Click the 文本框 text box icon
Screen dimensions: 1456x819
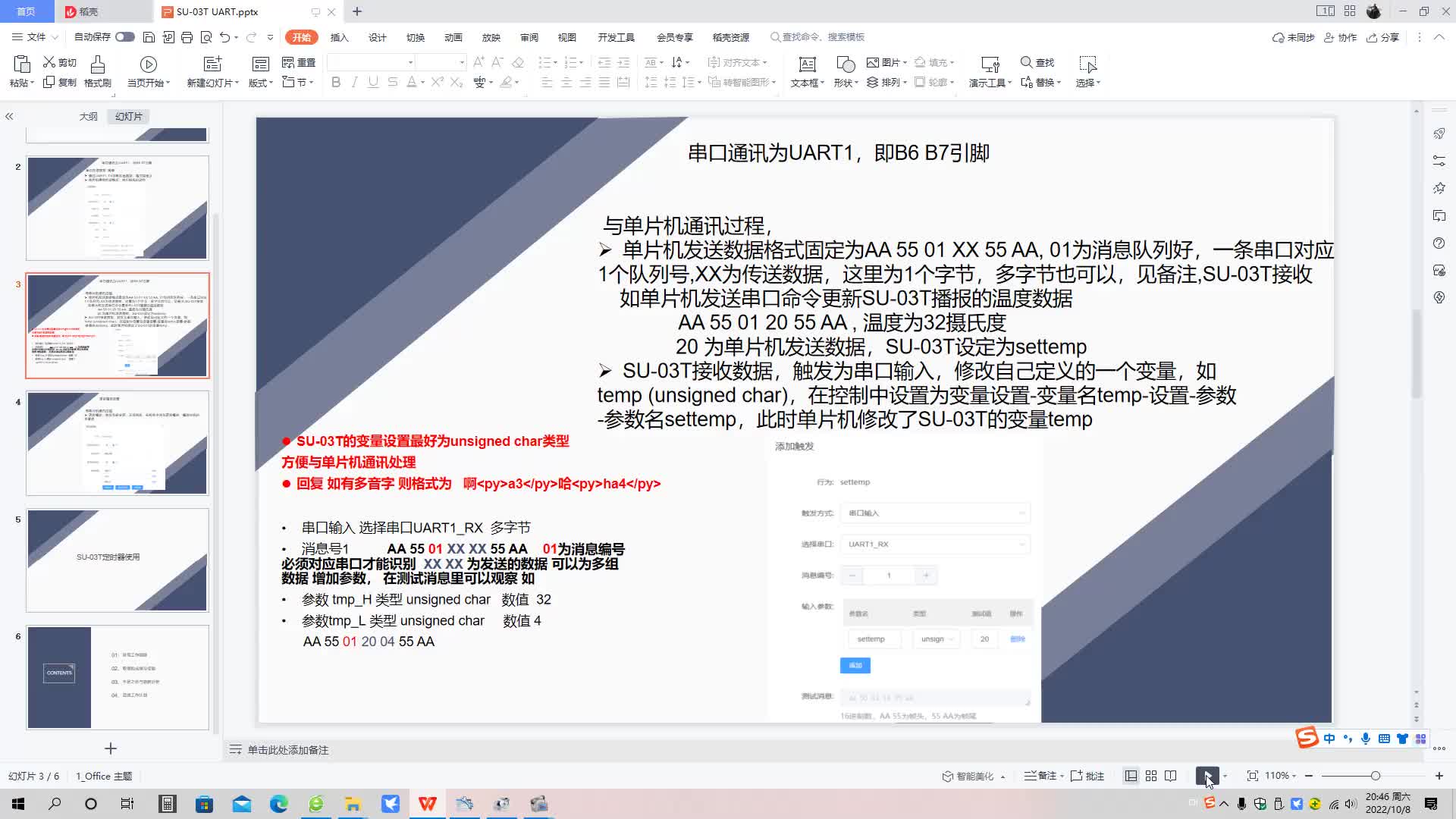[x=808, y=64]
